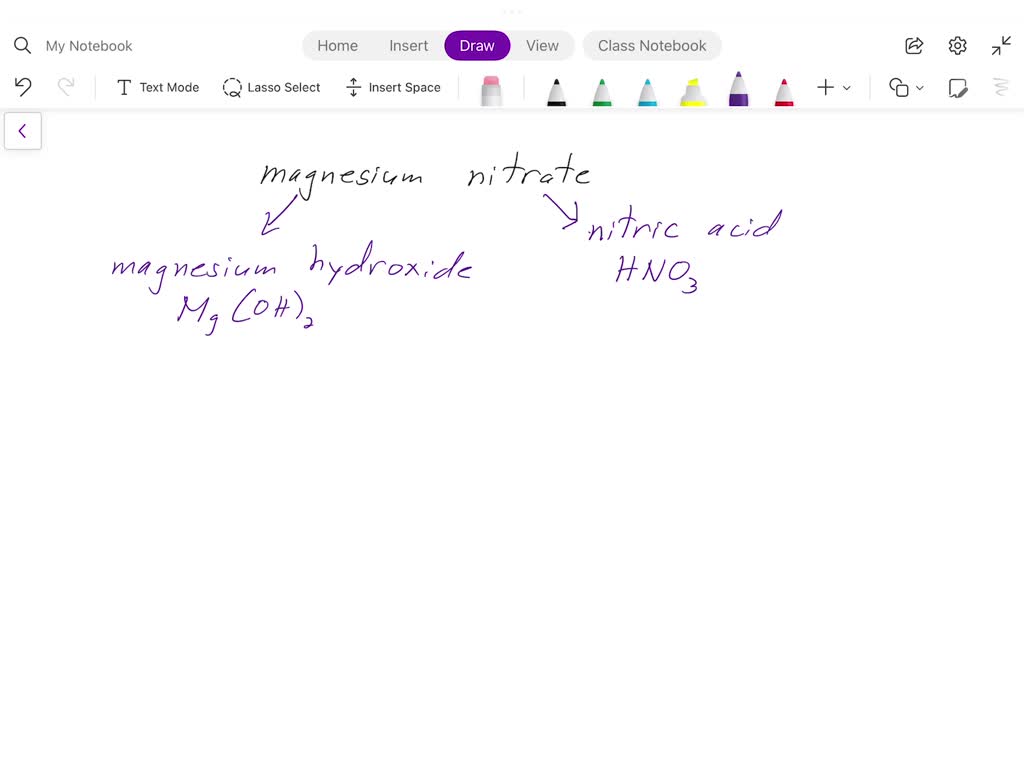Select the Eraser tool

[490, 88]
